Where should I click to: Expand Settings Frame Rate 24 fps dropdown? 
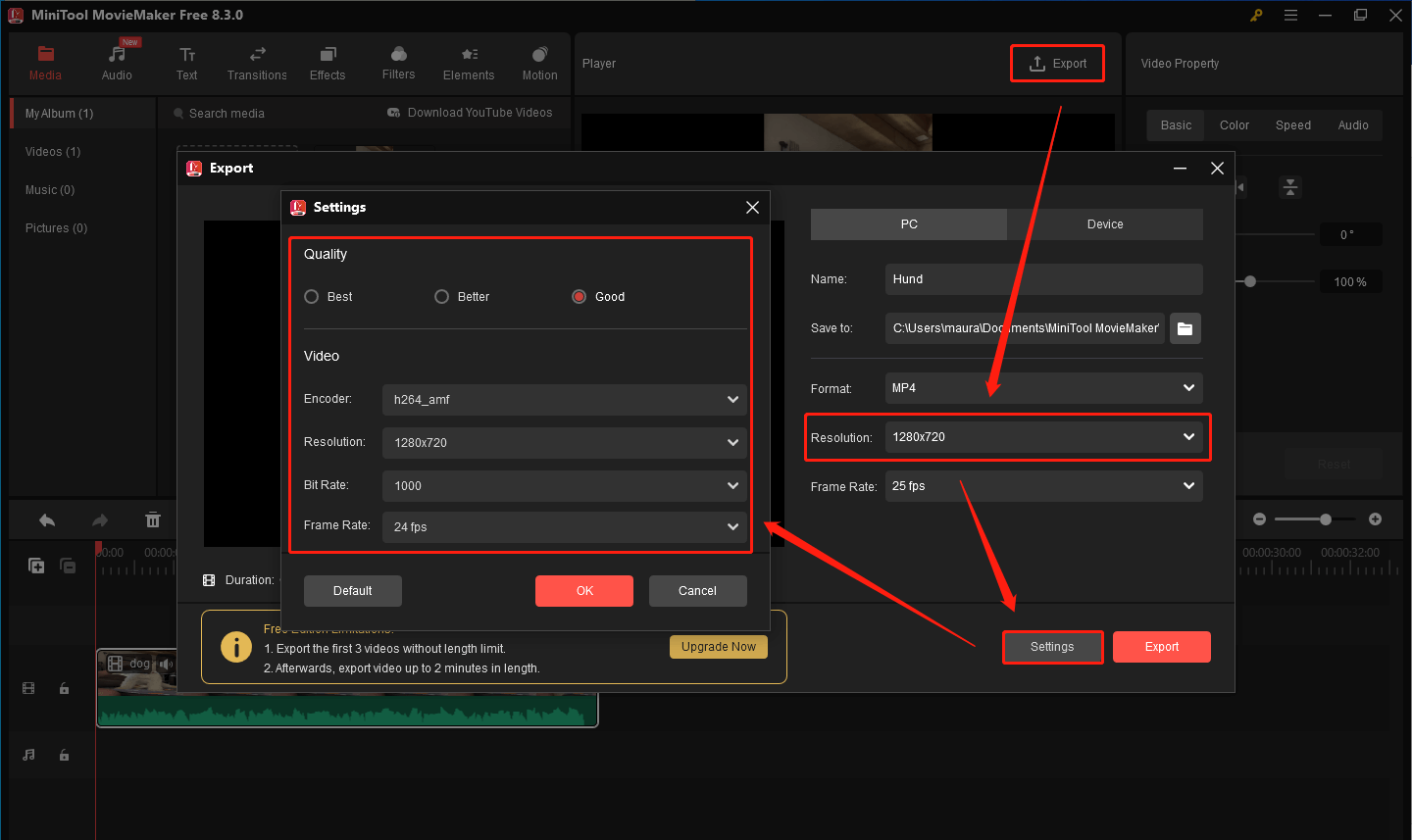coord(564,527)
